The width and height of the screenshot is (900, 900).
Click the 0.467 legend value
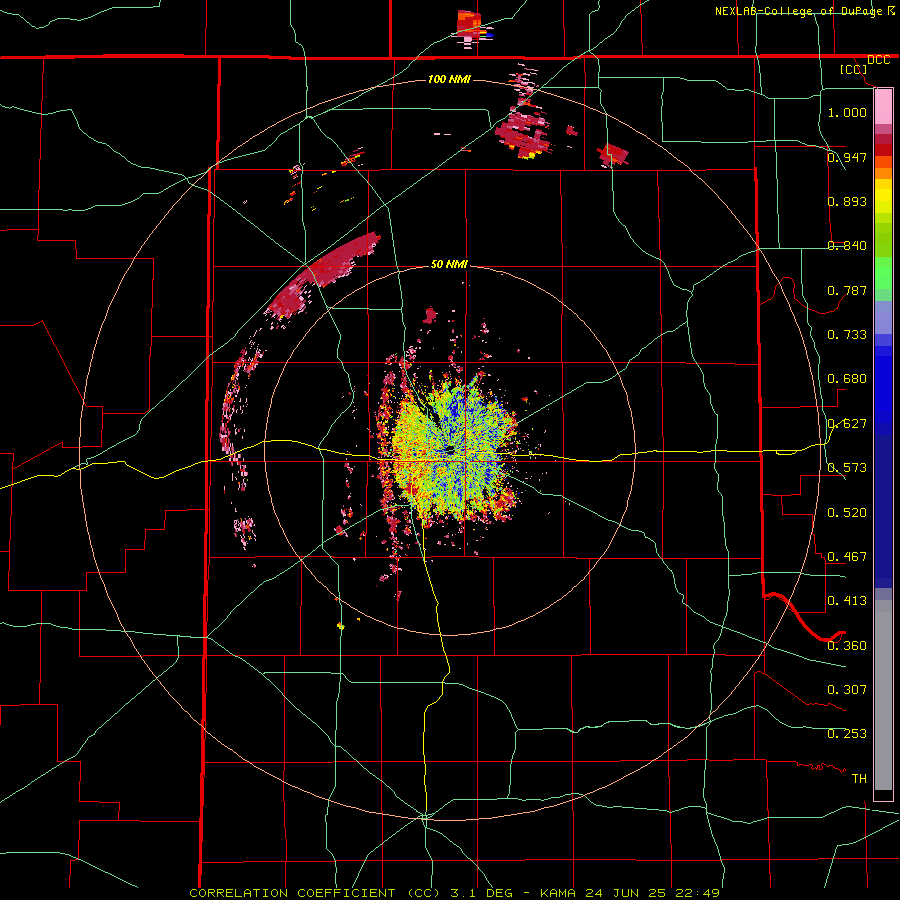tap(847, 557)
